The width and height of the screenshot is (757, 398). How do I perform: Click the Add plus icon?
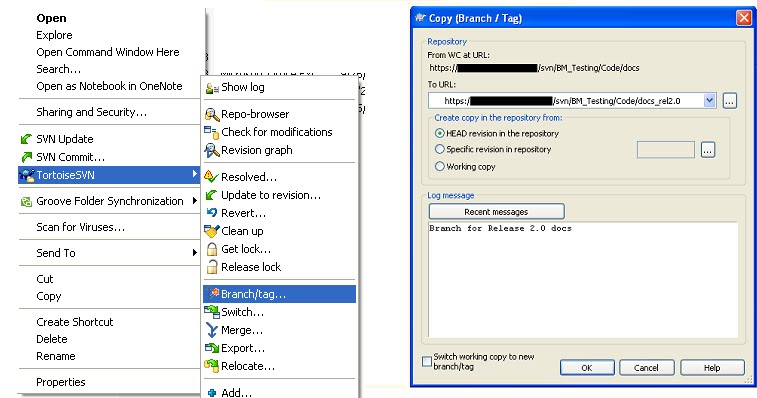point(211,393)
